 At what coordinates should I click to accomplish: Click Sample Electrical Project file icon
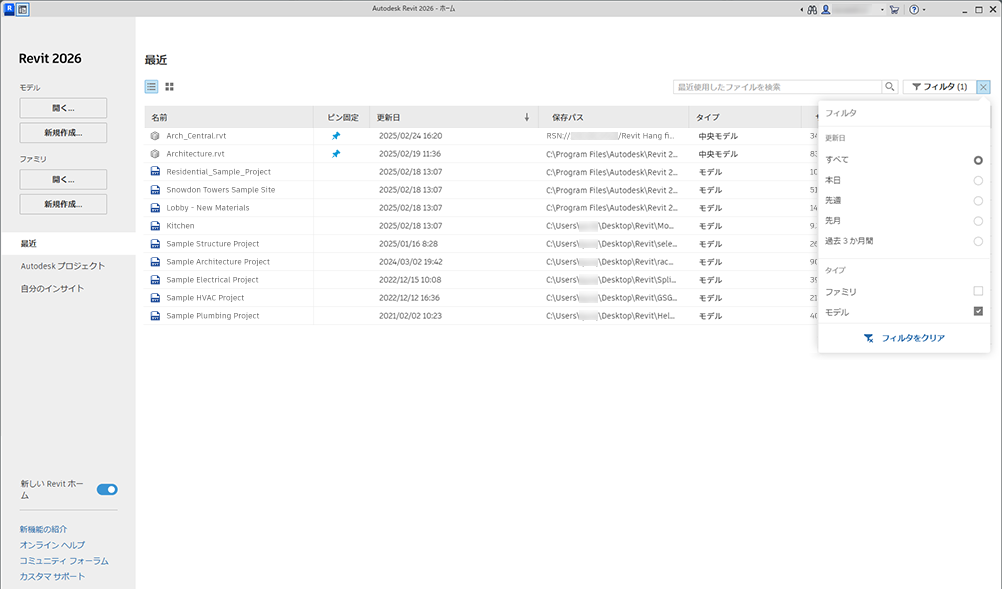click(155, 280)
